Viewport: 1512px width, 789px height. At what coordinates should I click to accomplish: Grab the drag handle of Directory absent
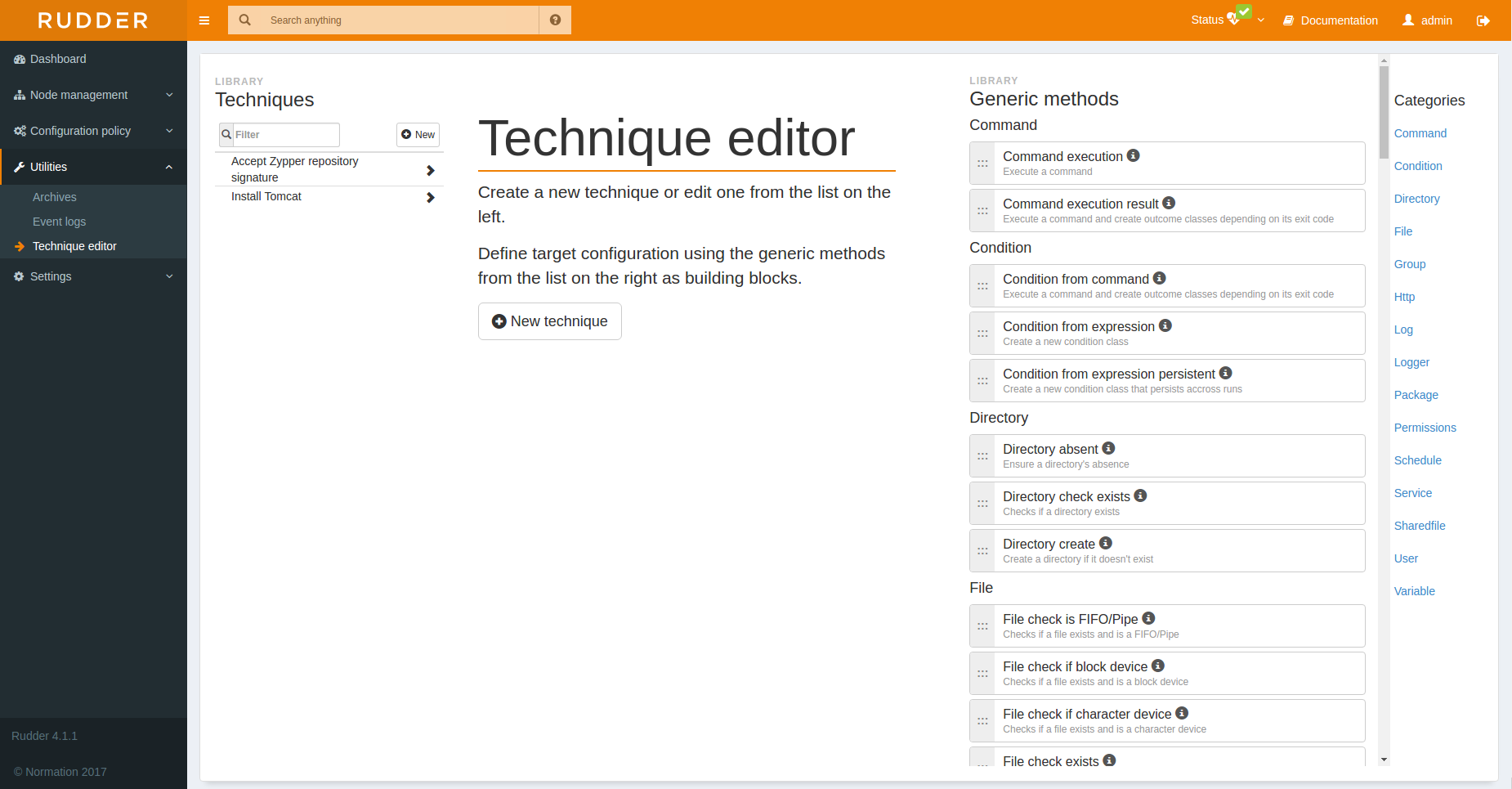(x=982, y=456)
